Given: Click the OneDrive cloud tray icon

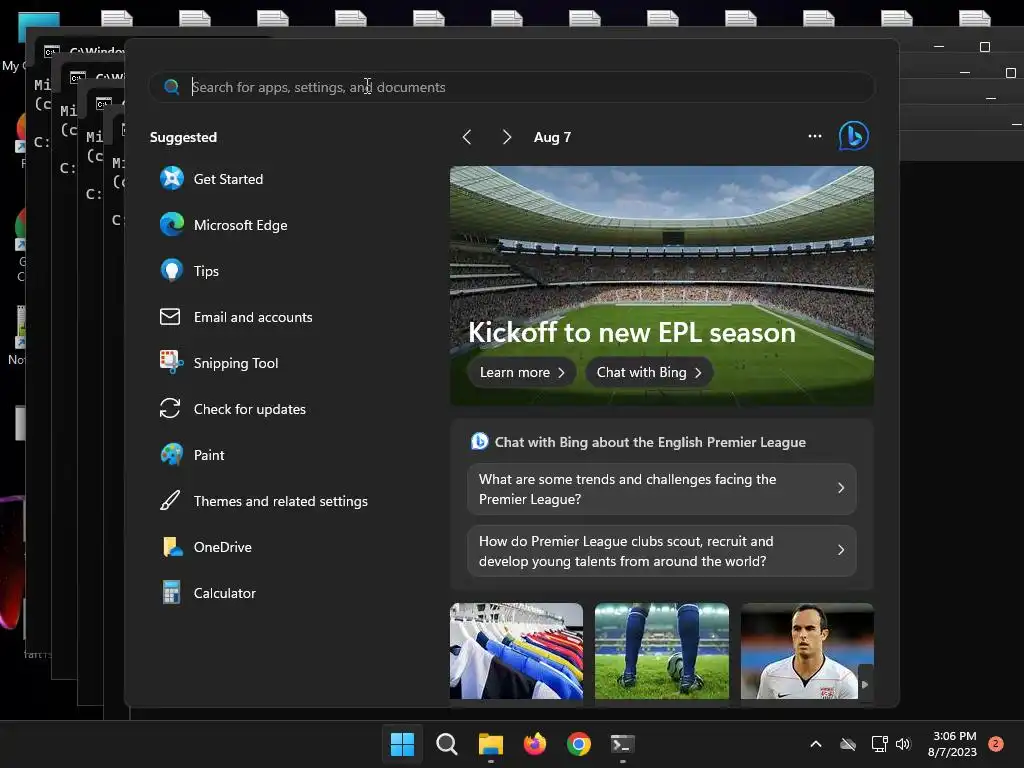Looking at the screenshot, I should tap(848, 744).
